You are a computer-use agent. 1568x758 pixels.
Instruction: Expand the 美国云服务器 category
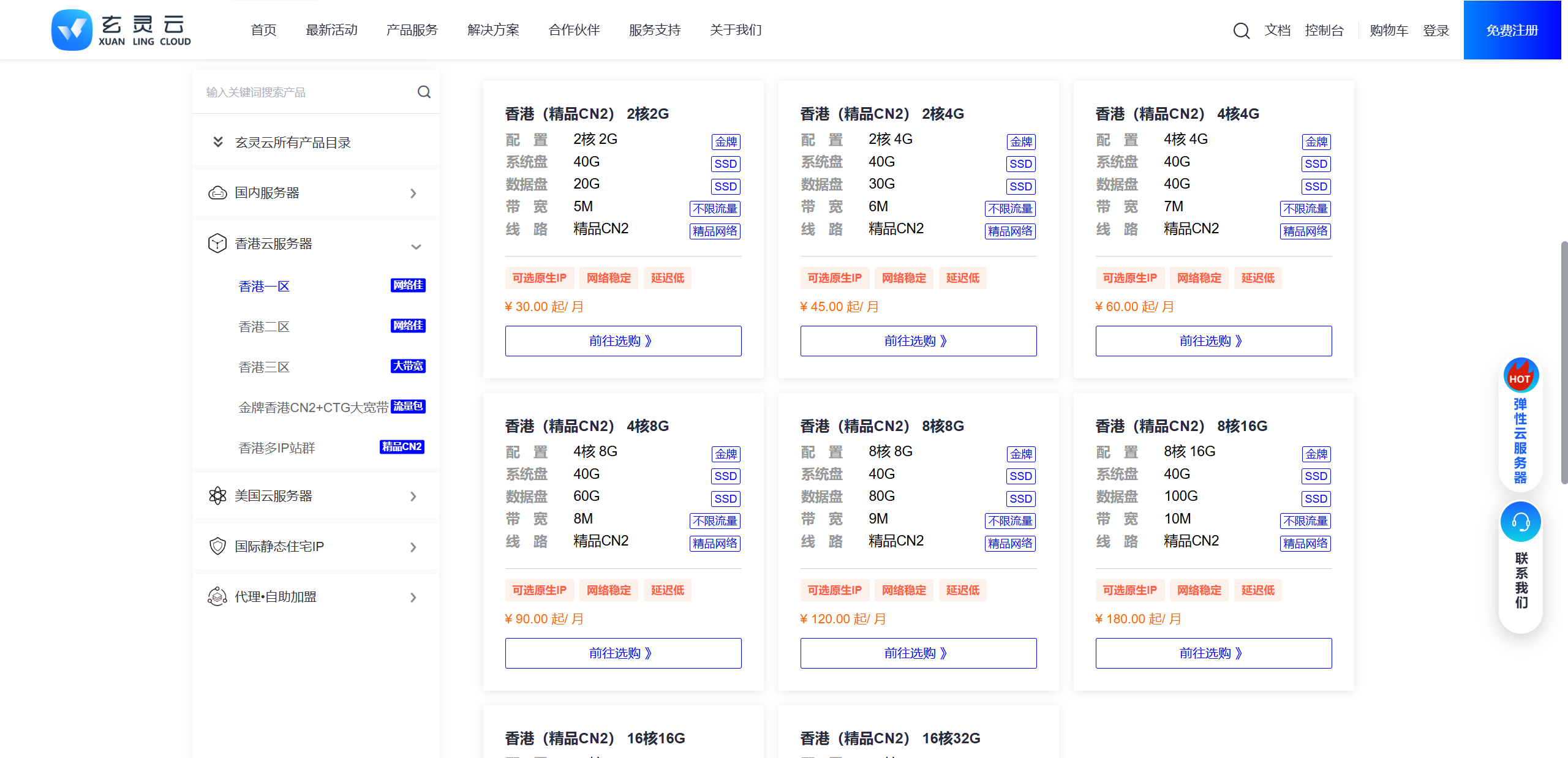[x=413, y=497]
